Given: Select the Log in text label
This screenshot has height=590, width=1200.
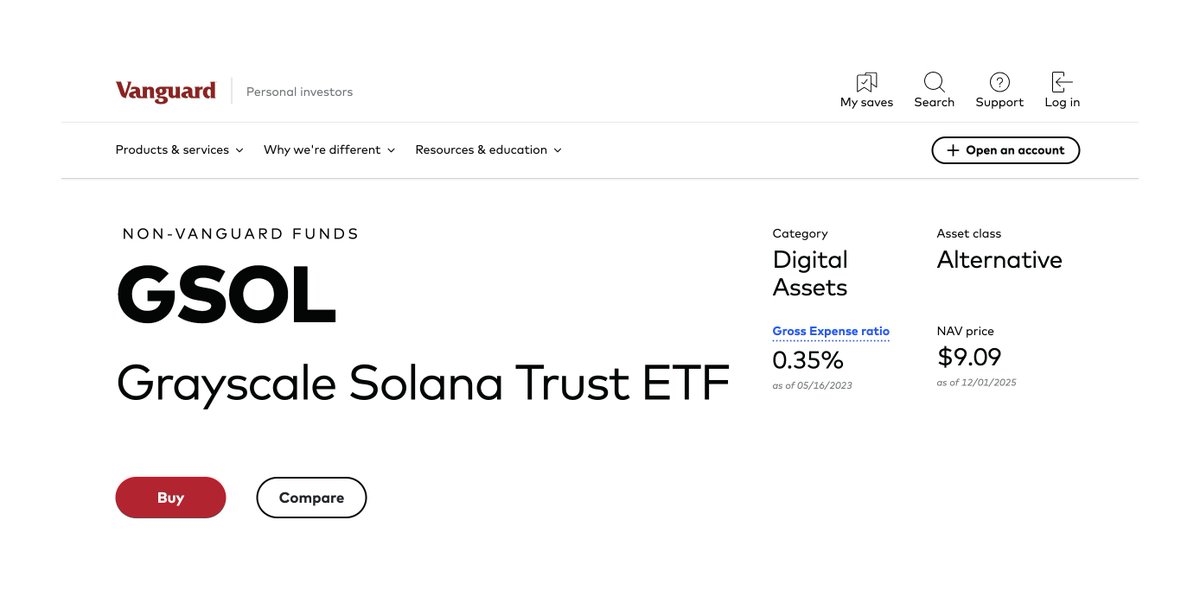Looking at the screenshot, I should pos(1062,102).
